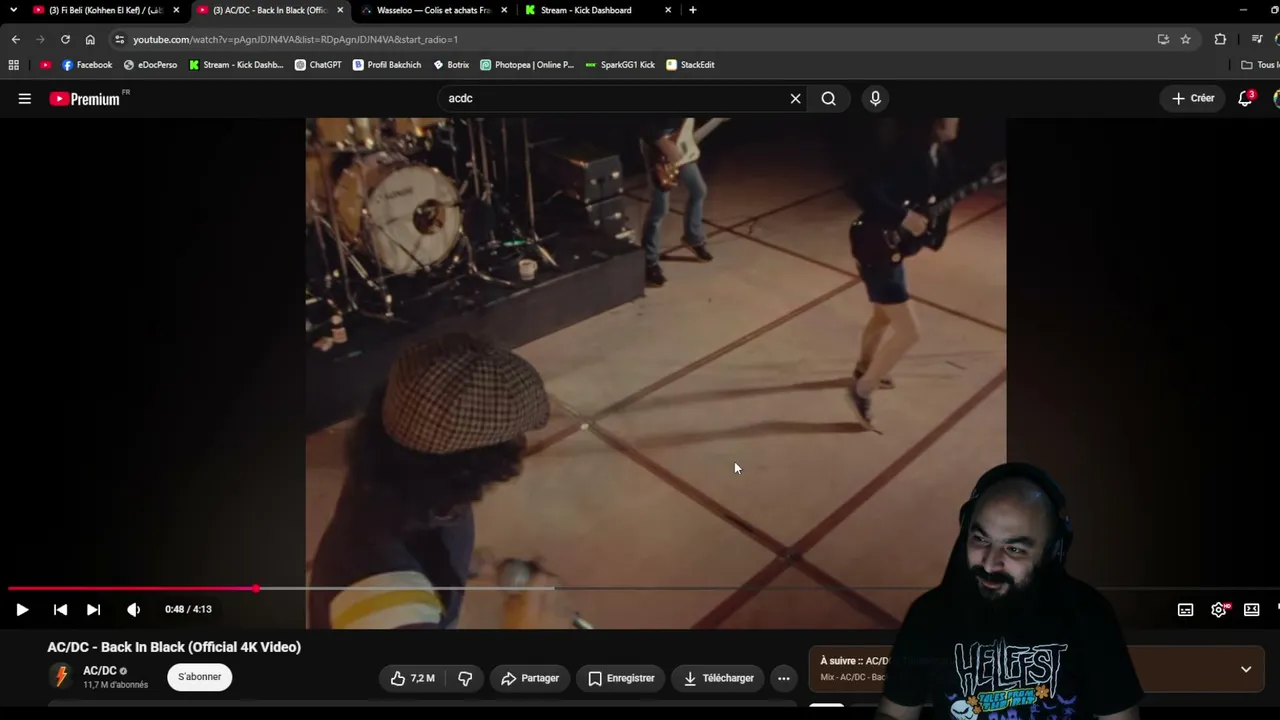The height and width of the screenshot is (720, 1280).
Task: Subscribe with the S'abonner button
Action: (x=199, y=677)
